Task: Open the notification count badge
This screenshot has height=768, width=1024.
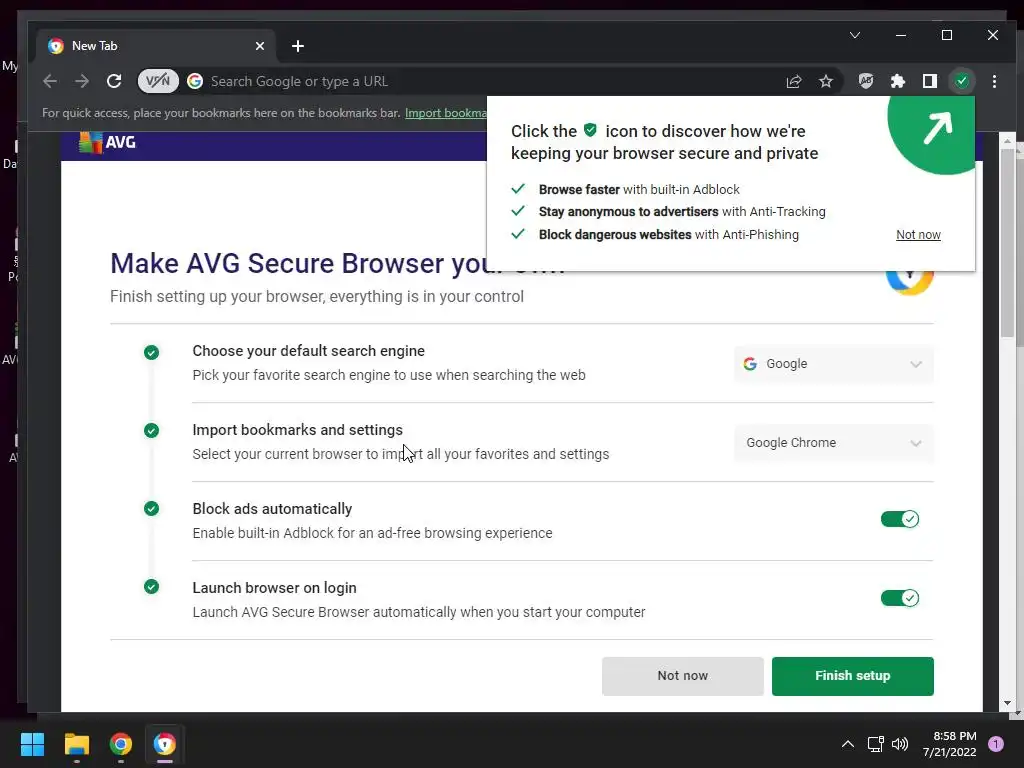Action: pyautogui.click(x=996, y=743)
